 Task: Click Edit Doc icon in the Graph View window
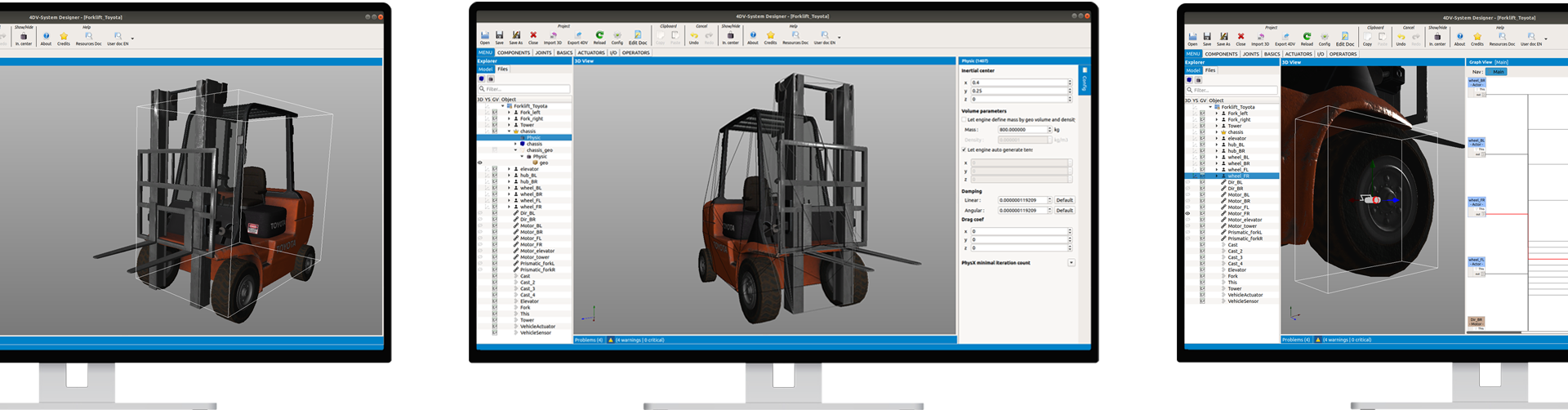(x=1345, y=37)
